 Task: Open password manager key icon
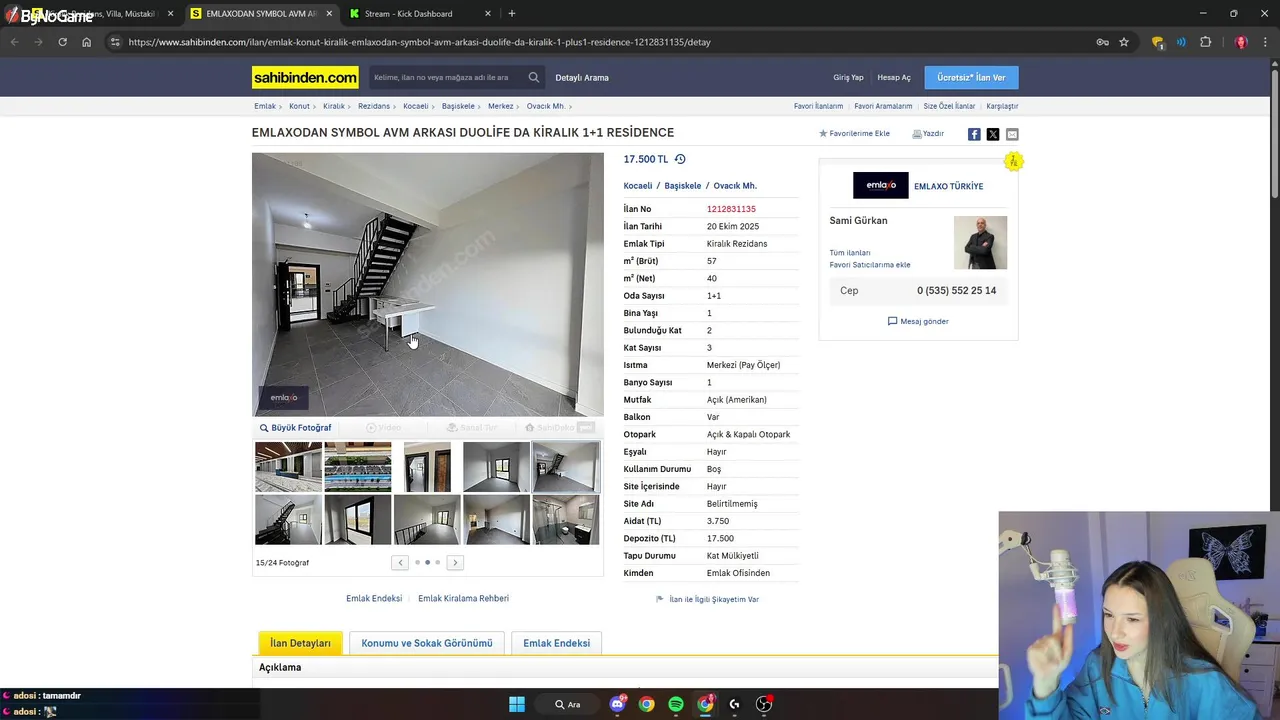pyautogui.click(x=1102, y=42)
